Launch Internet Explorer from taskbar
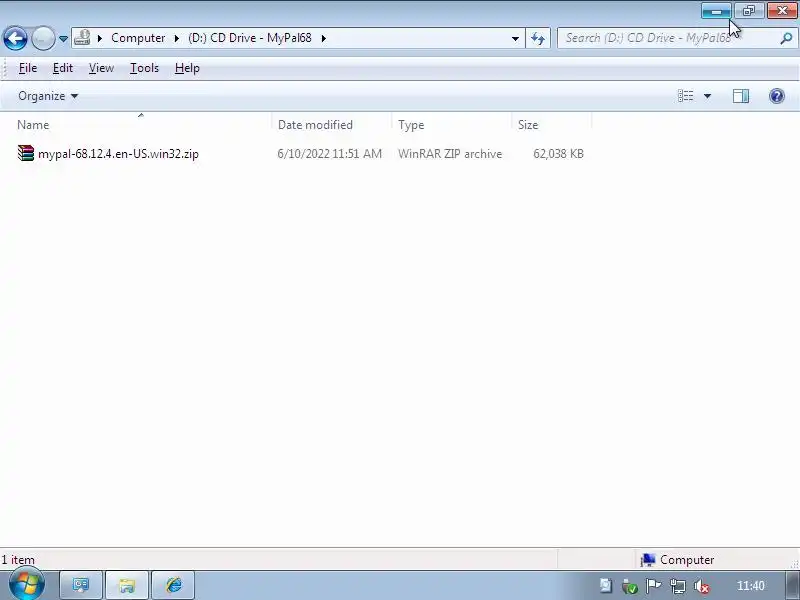The height and width of the screenshot is (600, 800). [173, 585]
